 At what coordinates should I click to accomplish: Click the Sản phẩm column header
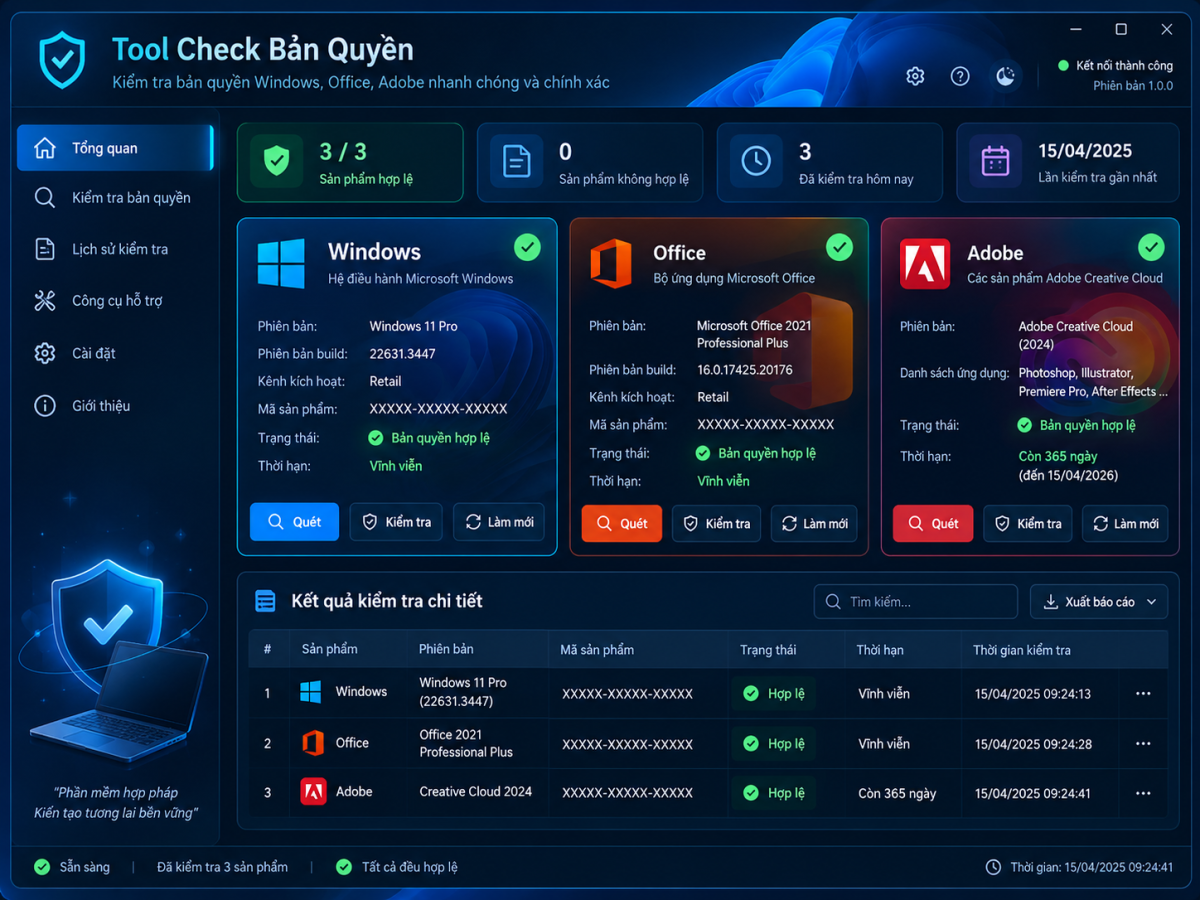click(329, 649)
